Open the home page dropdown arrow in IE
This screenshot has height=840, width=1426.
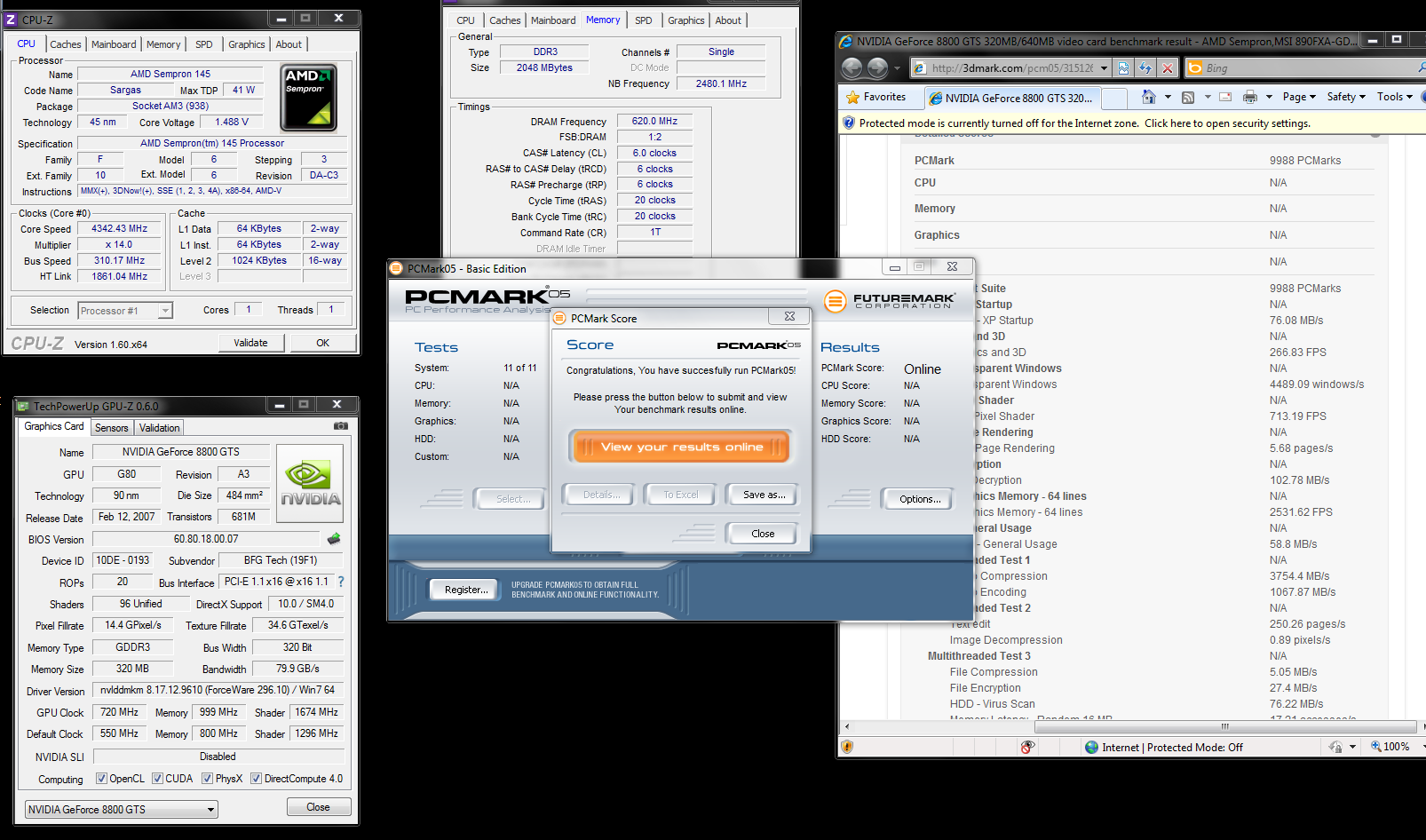pos(1168,97)
